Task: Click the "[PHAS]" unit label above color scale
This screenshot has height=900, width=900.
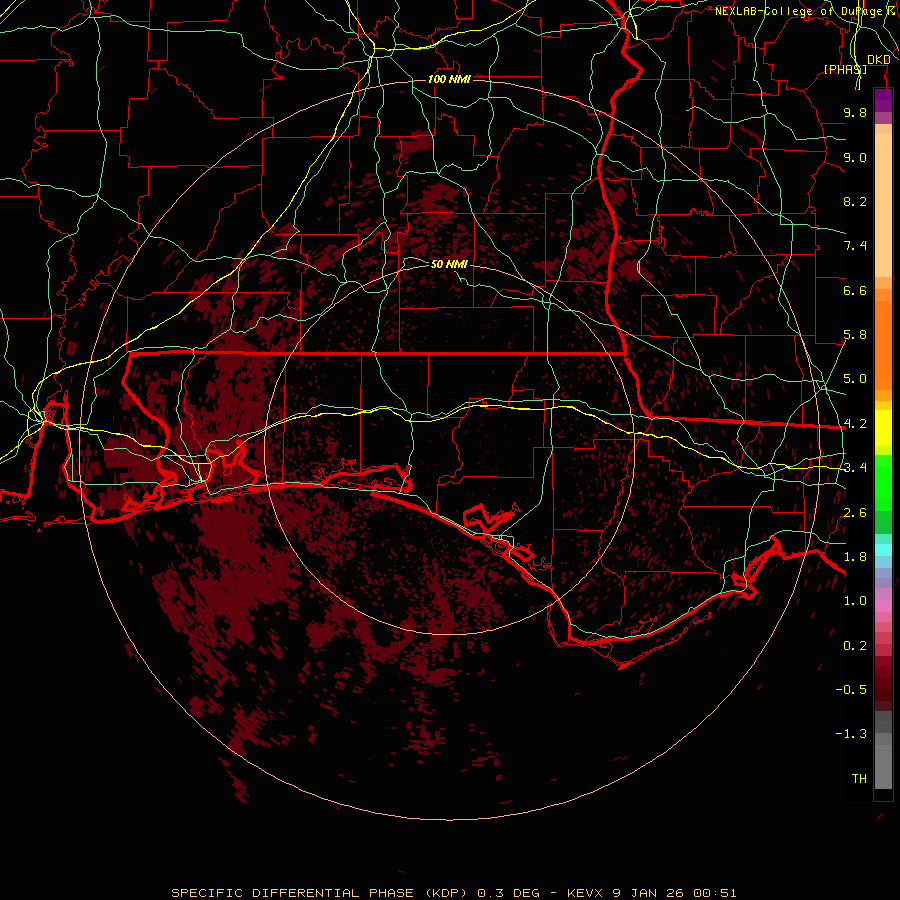Action: click(x=845, y=69)
